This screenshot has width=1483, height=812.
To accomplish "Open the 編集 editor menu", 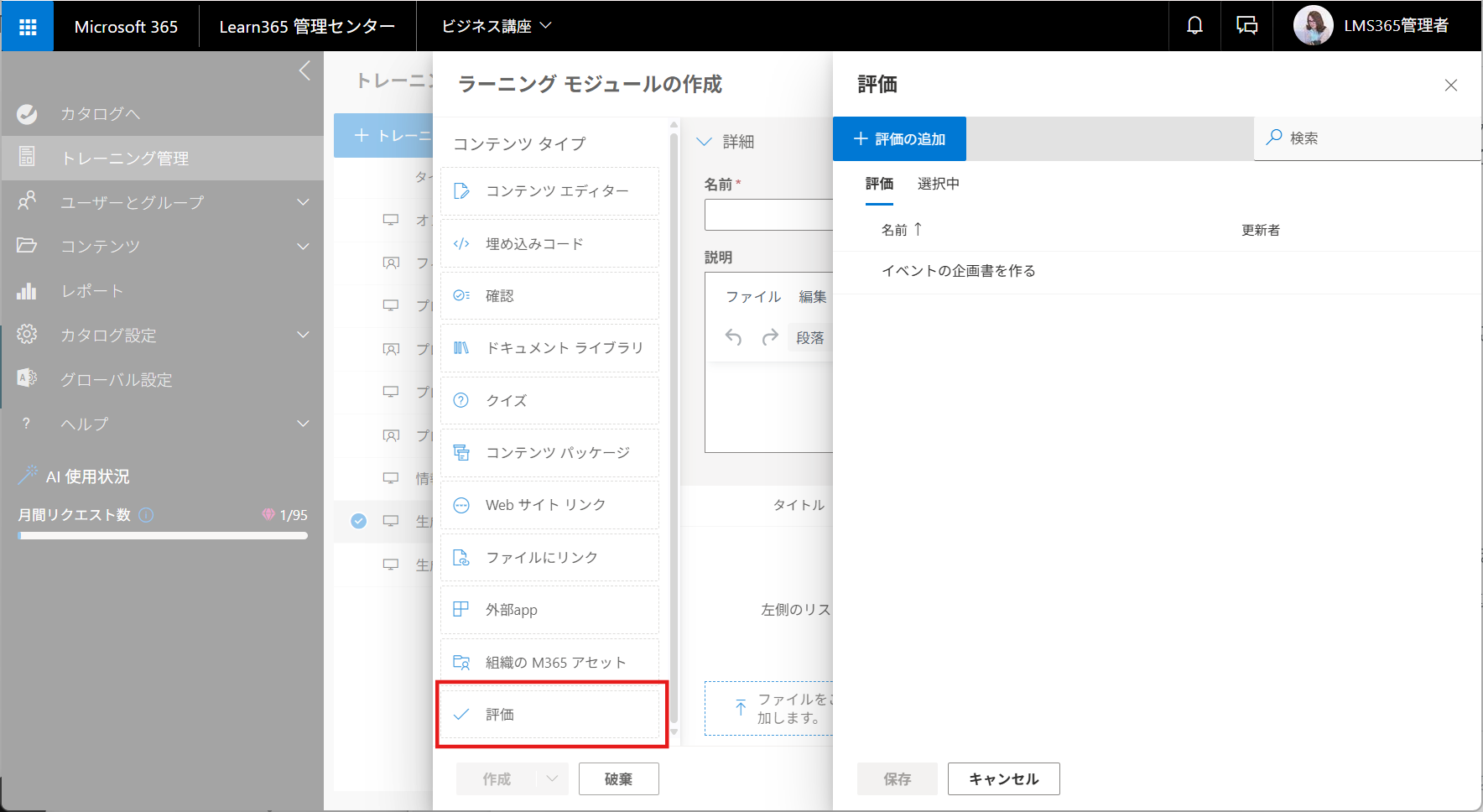I will (x=813, y=297).
